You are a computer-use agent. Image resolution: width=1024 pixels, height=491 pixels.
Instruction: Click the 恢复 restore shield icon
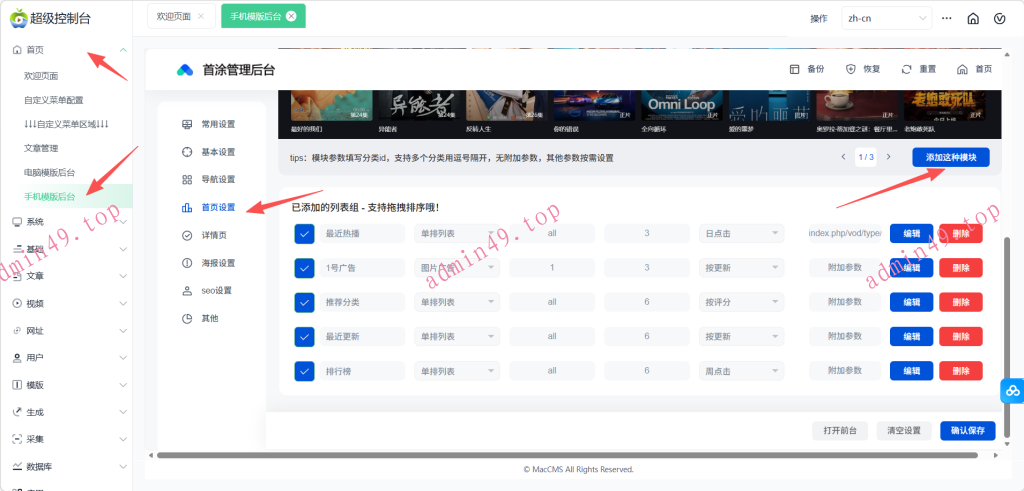[x=851, y=69]
